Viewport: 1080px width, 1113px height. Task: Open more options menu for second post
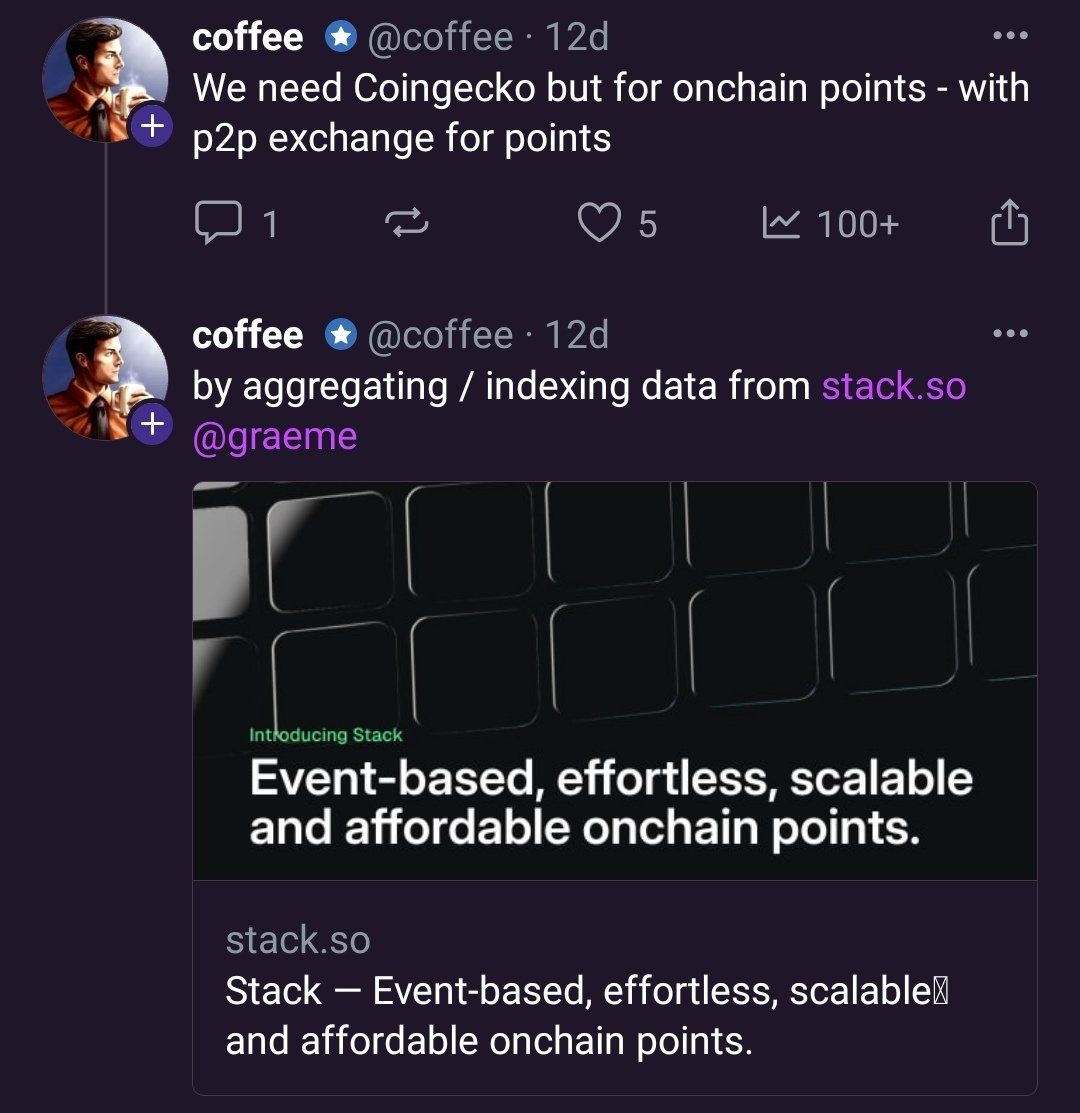[1010, 334]
